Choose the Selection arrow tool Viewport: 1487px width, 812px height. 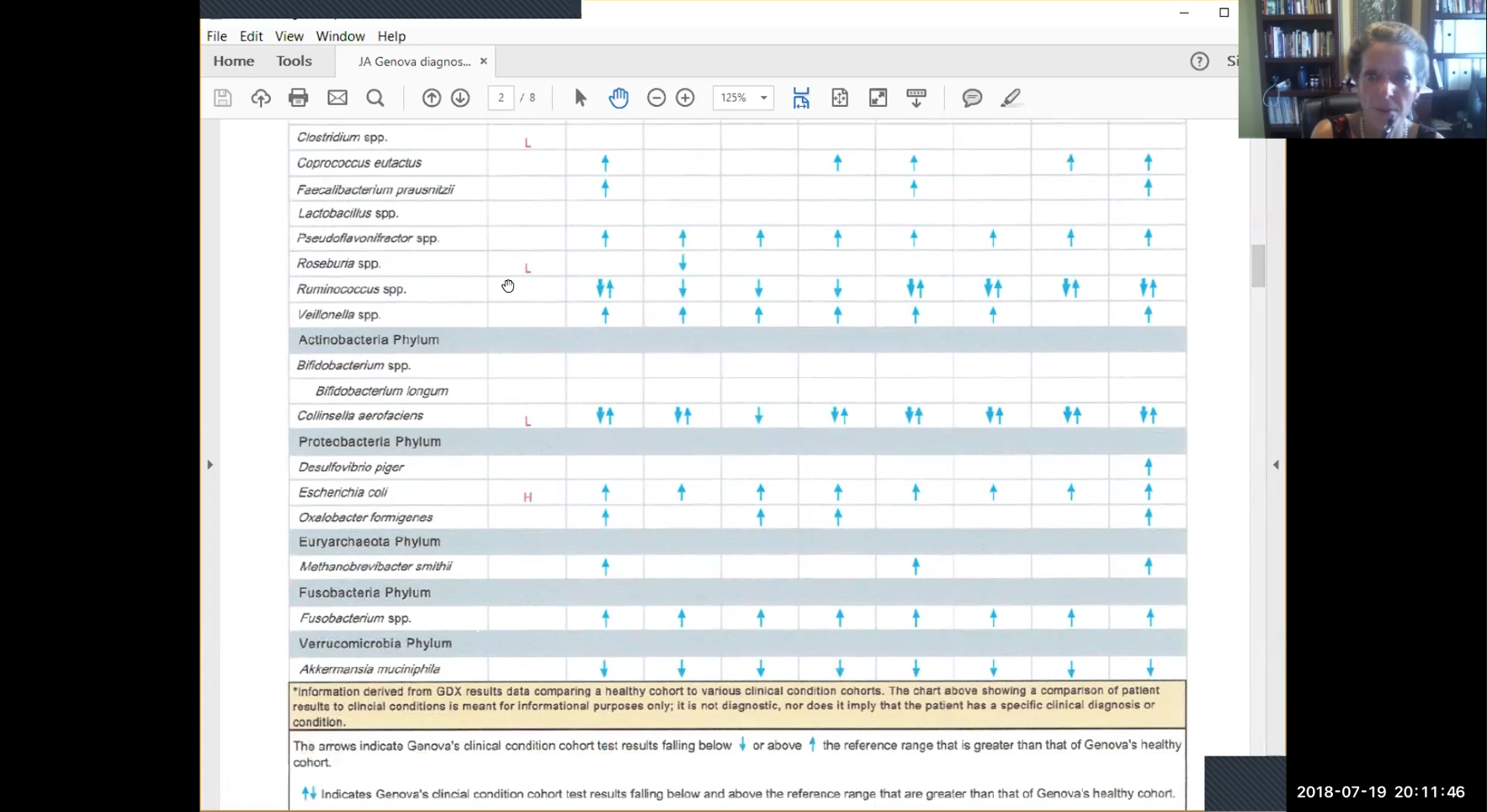click(580, 98)
